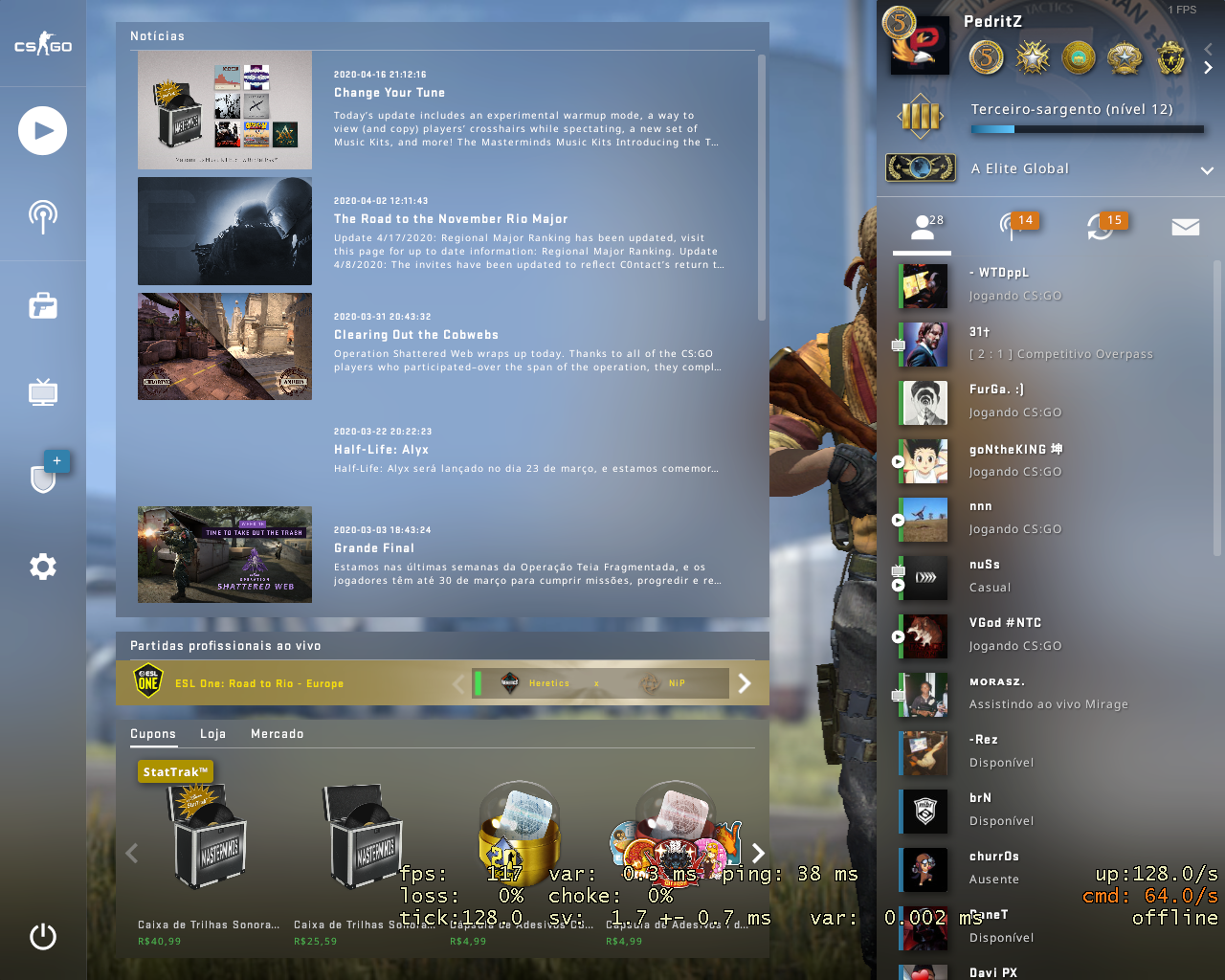Click the XP progress bar for level 12

(x=1087, y=129)
